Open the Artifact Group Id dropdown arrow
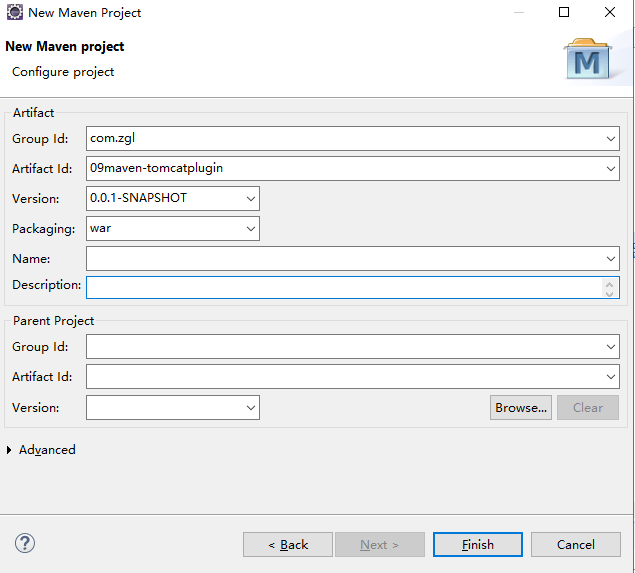The image size is (635, 573). pyautogui.click(x=611, y=139)
